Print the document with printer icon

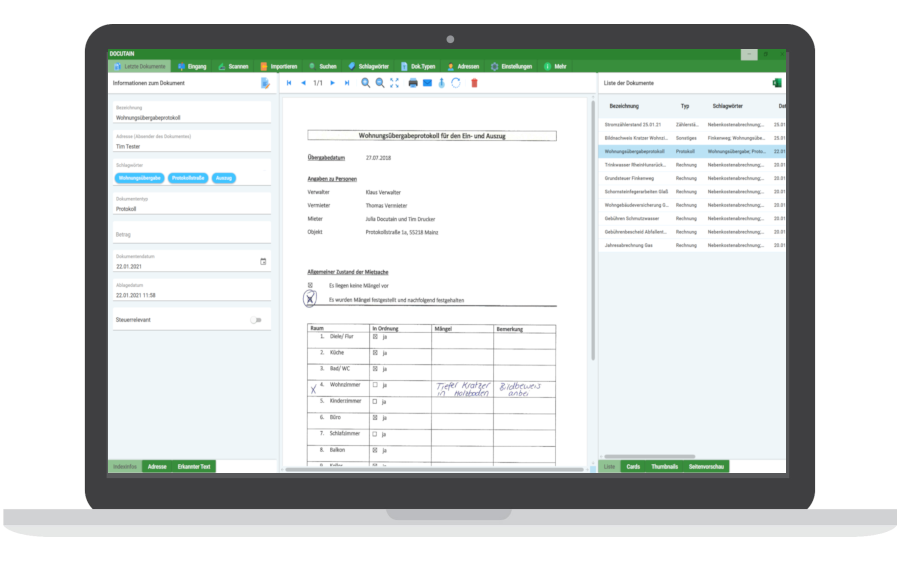(413, 83)
